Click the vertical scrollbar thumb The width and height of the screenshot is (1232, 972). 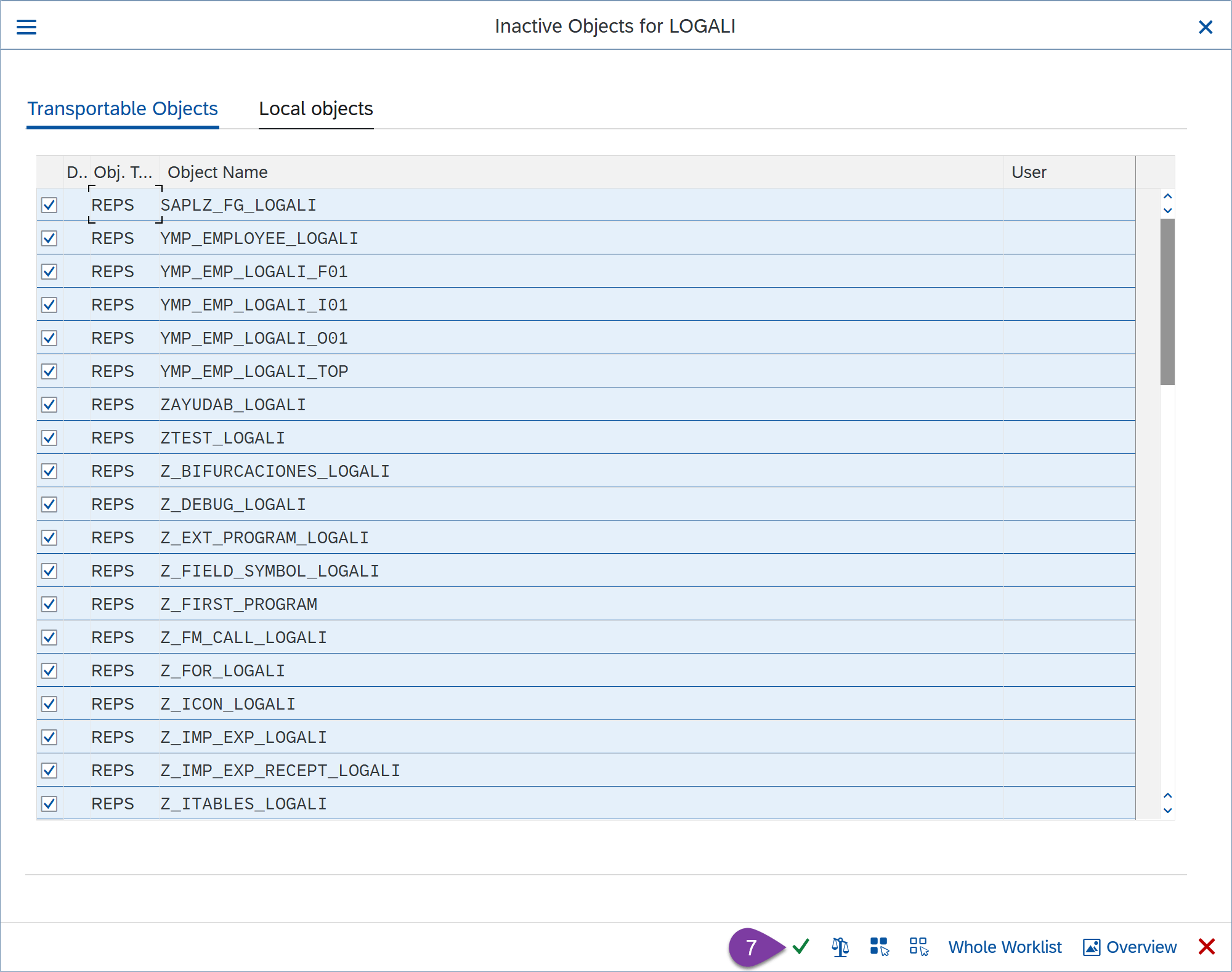1167,302
